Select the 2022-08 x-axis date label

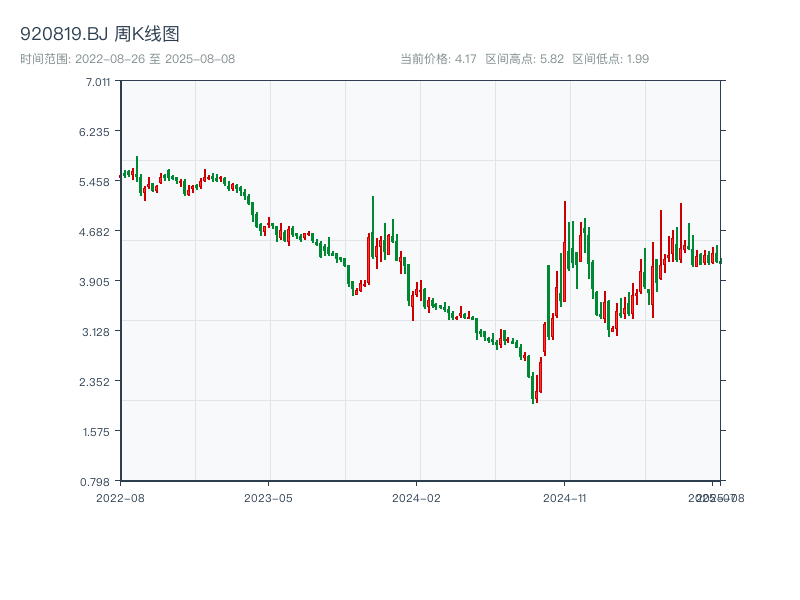(x=120, y=497)
